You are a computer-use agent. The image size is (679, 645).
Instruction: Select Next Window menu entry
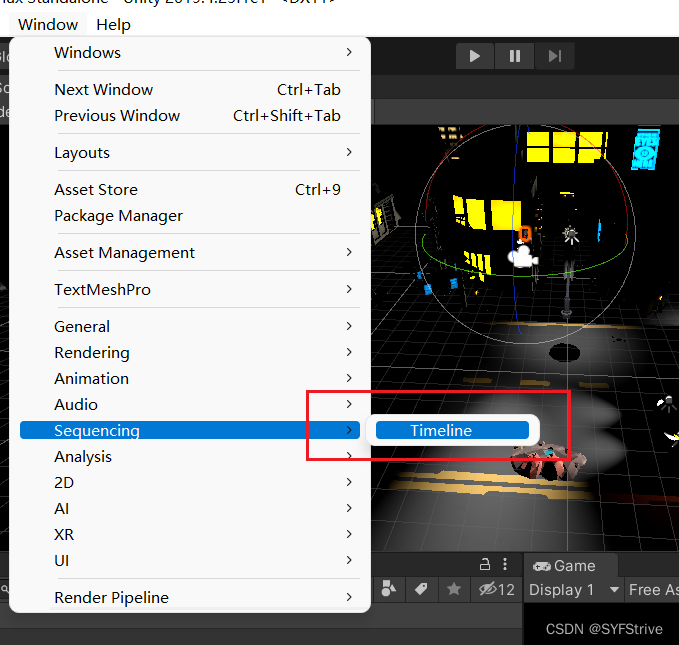pos(190,90)
